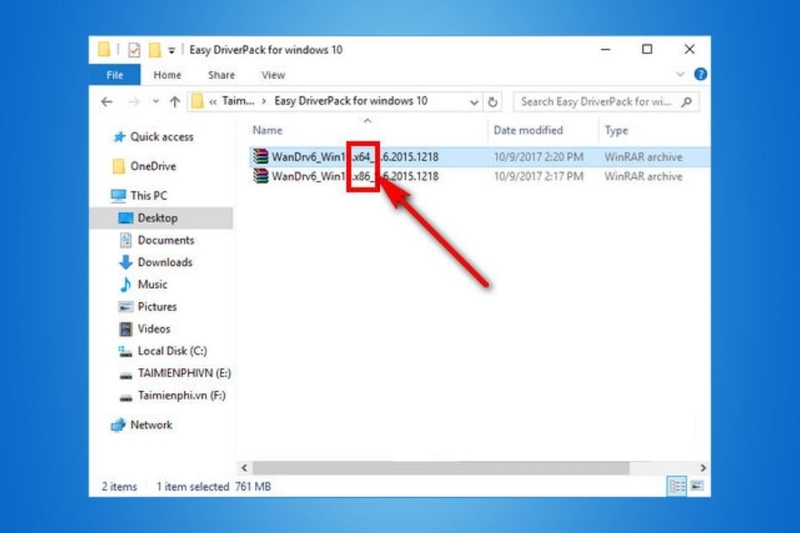Open Music in navigation pane

(x=152, y=285)
